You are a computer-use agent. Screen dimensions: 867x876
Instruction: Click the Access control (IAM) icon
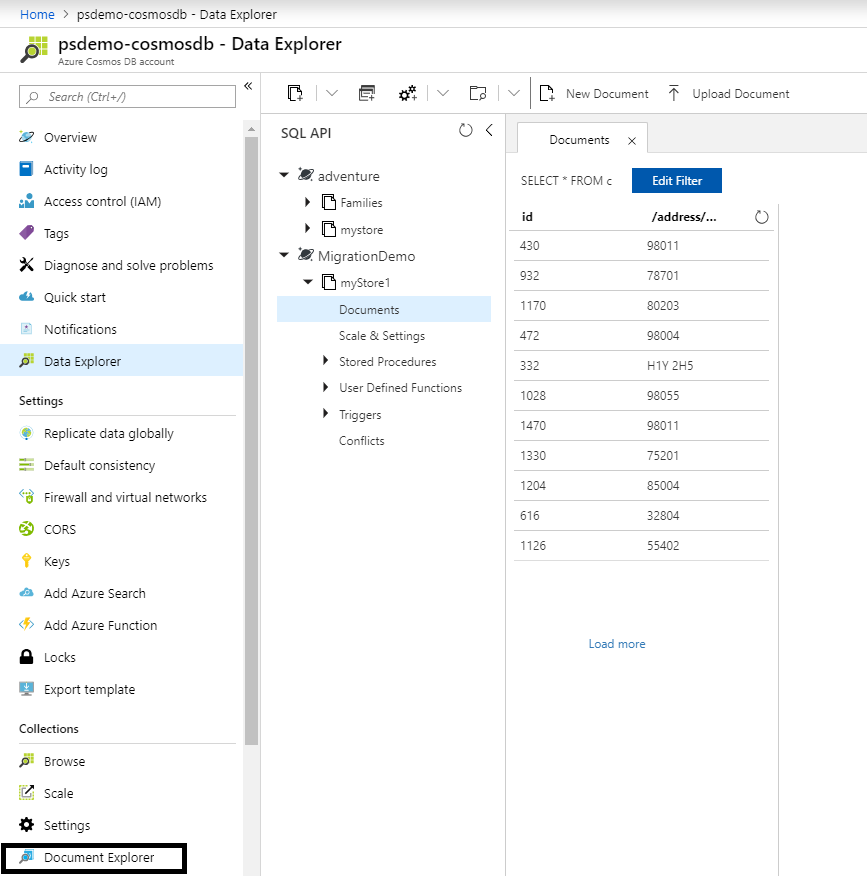tap(26, 201)
